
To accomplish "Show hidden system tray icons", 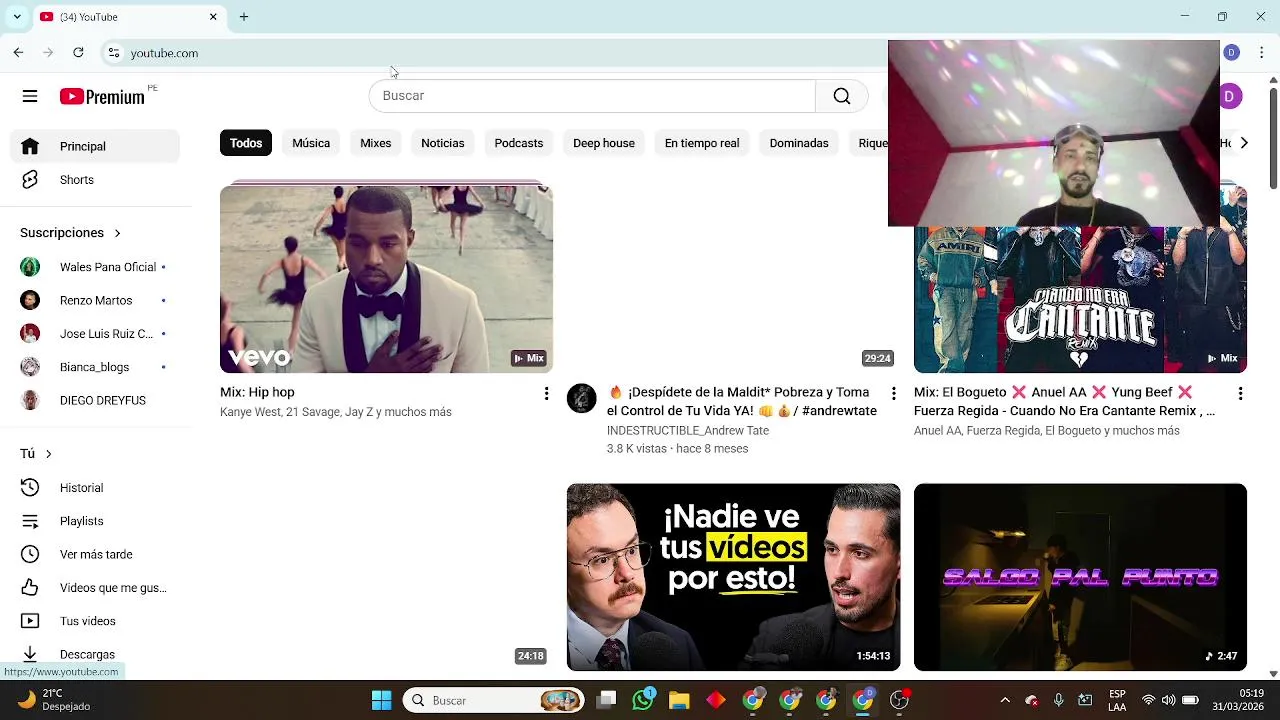I will click(x=1005, y=700).
